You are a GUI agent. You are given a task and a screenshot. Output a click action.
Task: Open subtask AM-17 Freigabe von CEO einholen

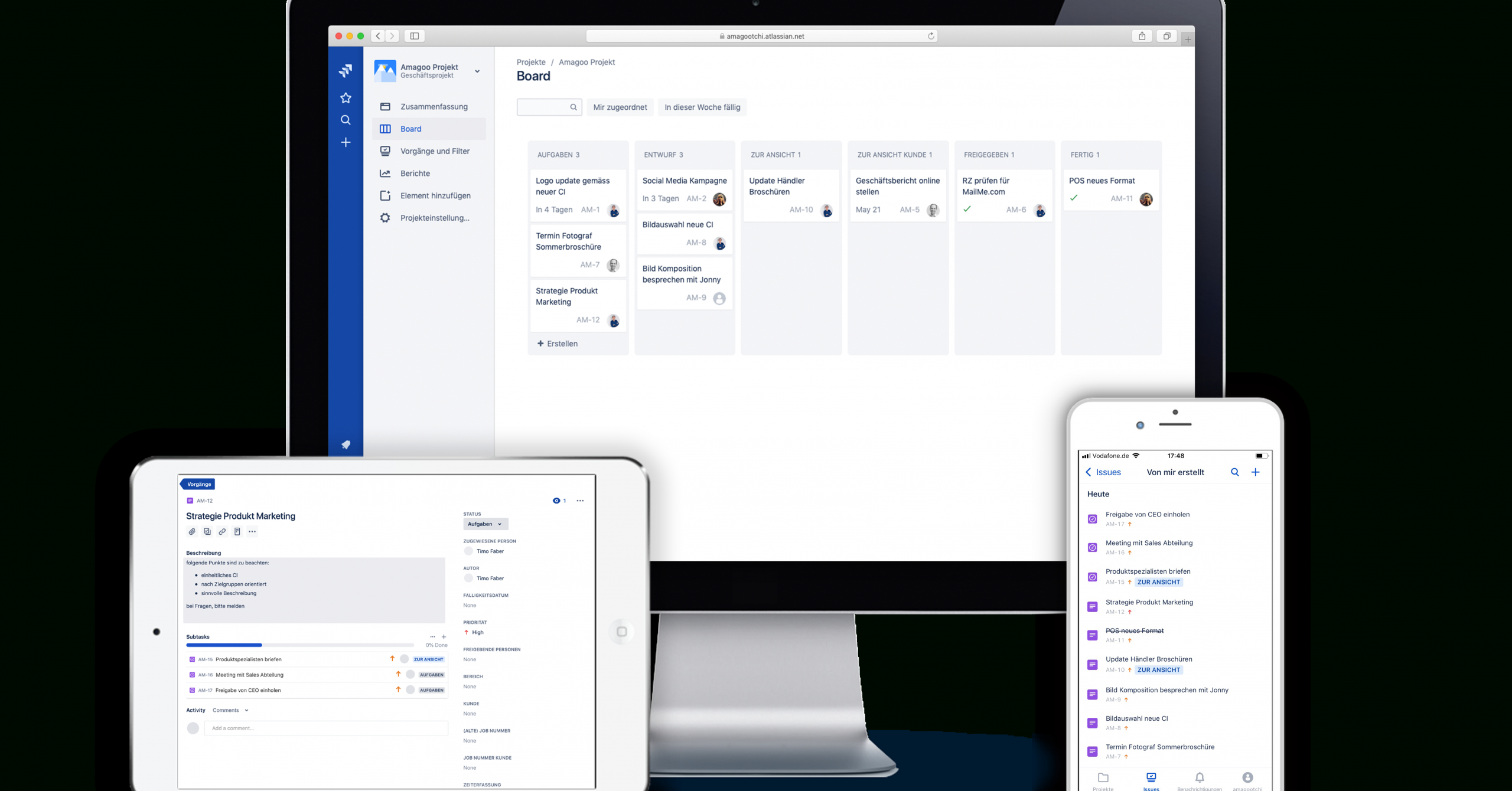coord(317,690)
